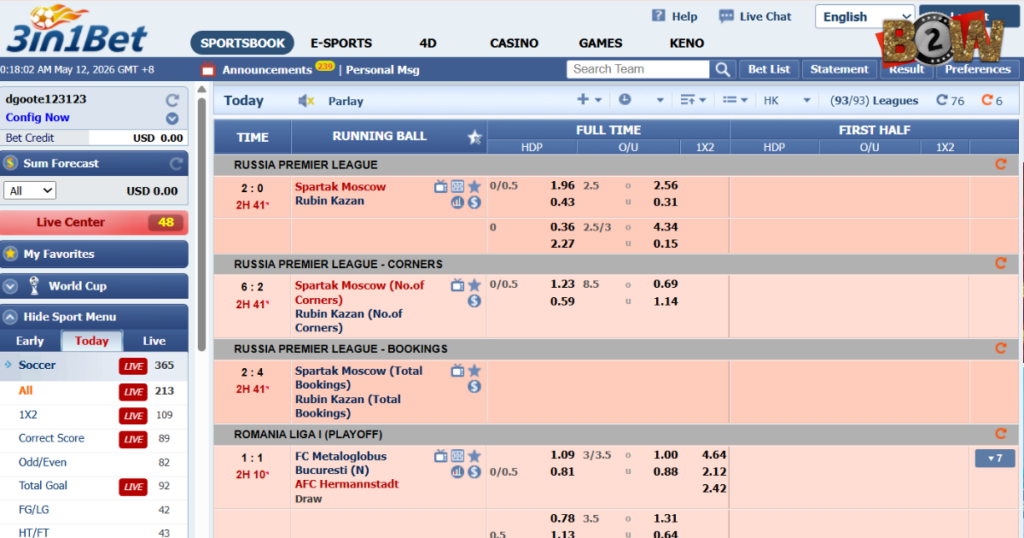Refresh the Russia Premier League section
The image size is (1024, 538).
click(x=1000, y=165)
